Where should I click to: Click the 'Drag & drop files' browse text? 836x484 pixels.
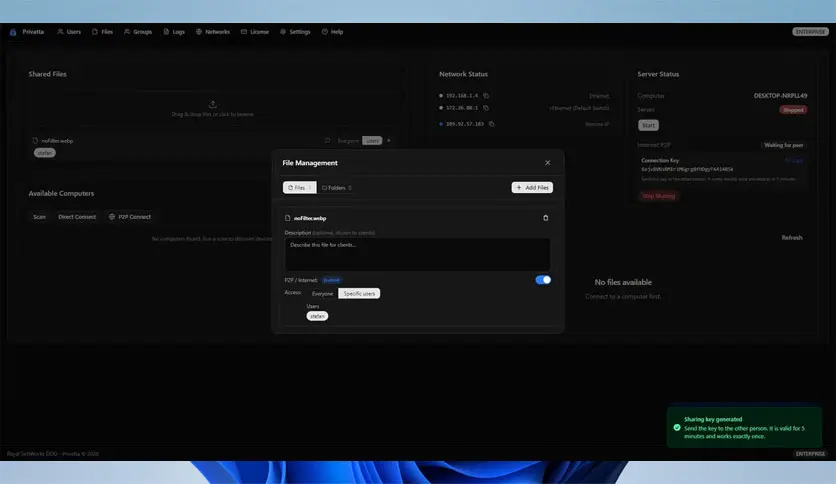click(213, 114)
